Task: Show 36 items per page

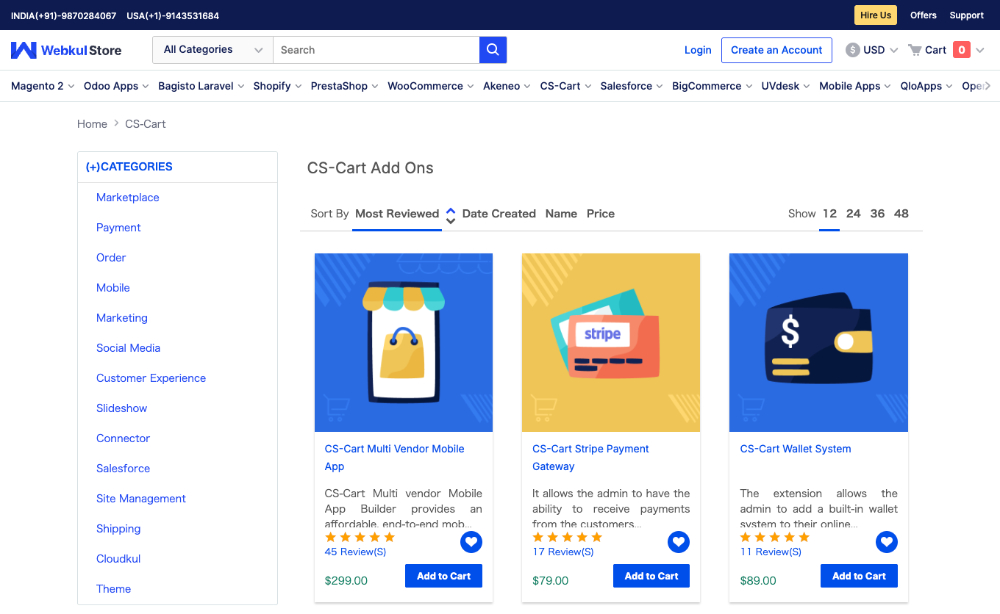Action: (878, 214)
